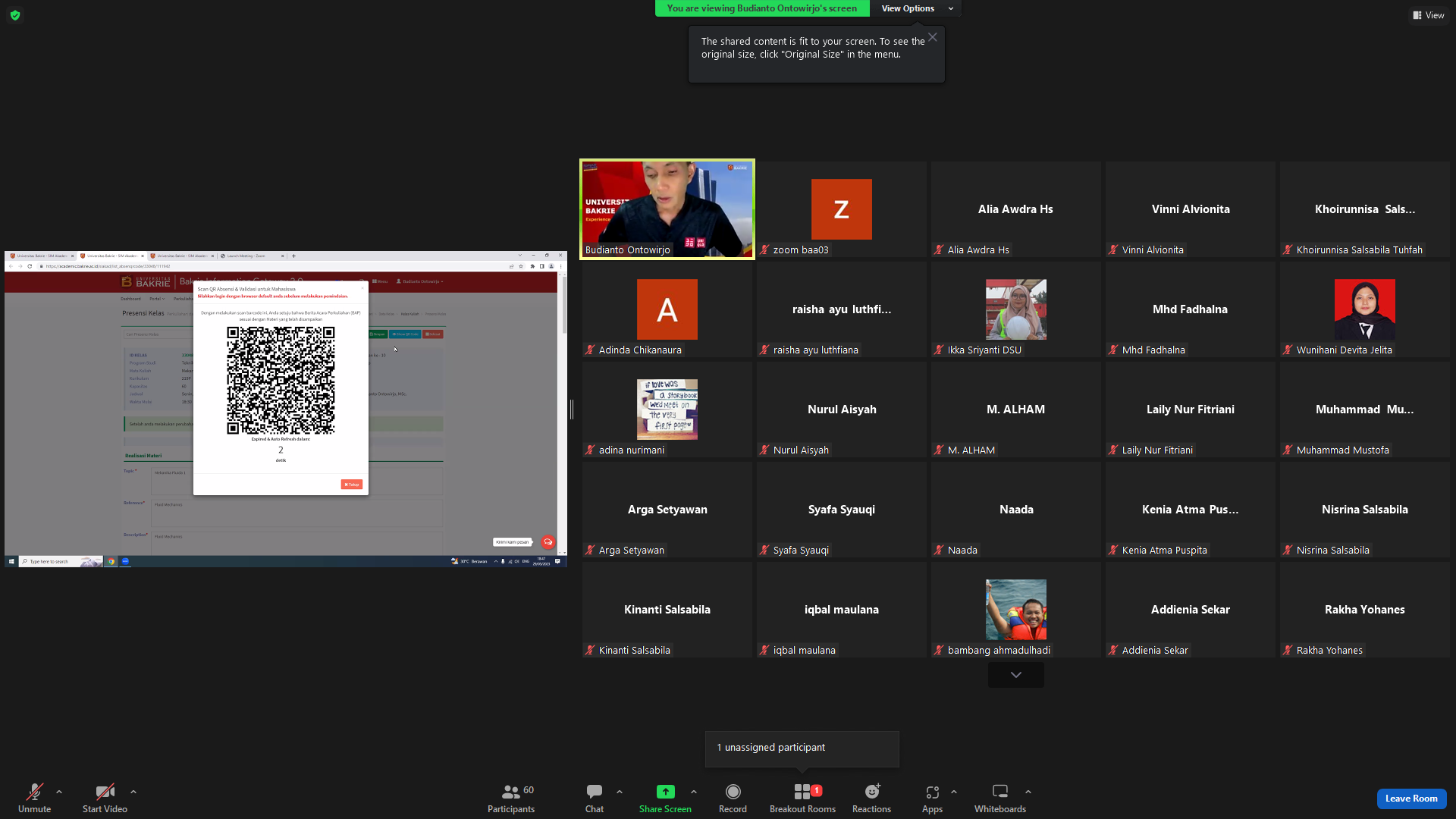Select the Nurul Aisyah participant tile
The width and height of the screenshot is (1456, 819).
(x=842, y=409)
